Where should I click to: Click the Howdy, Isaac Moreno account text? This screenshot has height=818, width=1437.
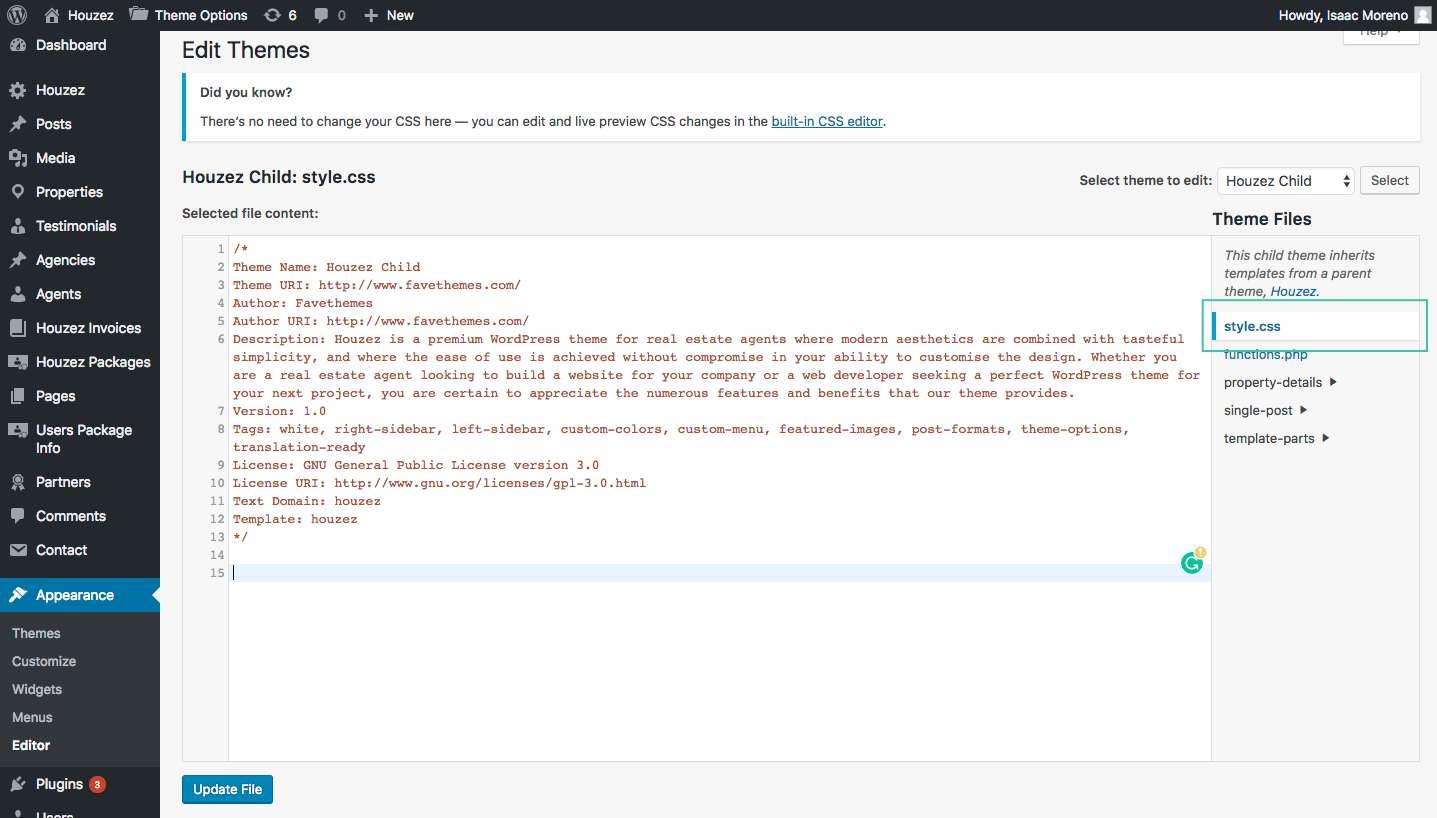(1343, 15)
